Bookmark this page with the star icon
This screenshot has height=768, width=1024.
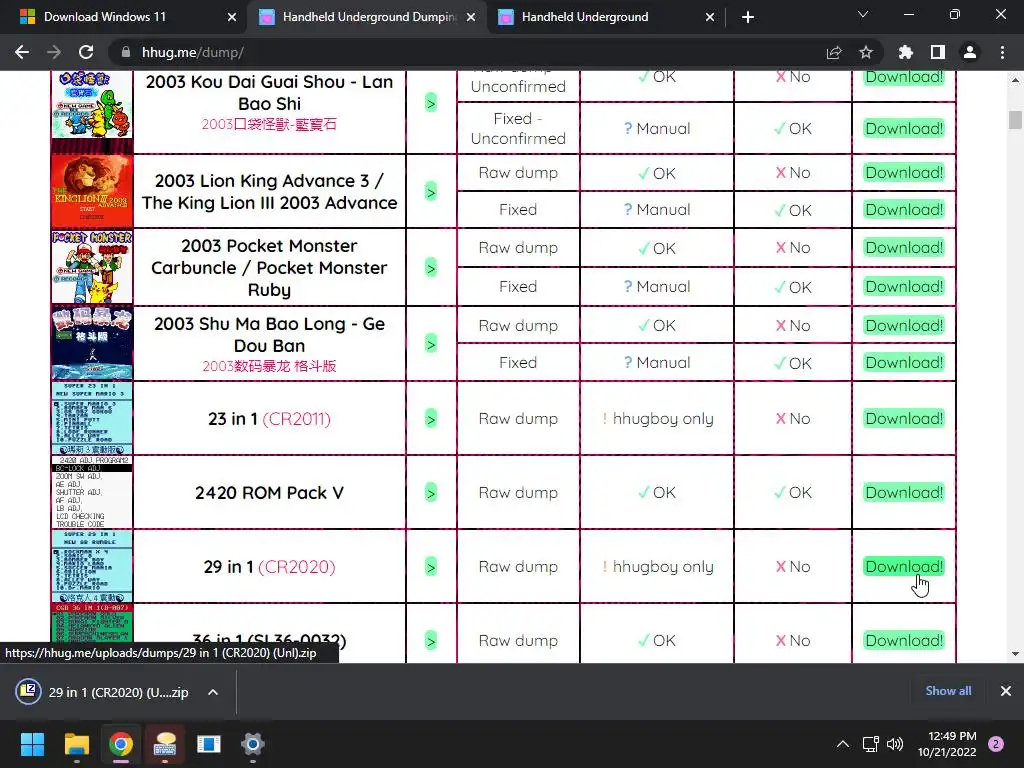click(866, 52)
